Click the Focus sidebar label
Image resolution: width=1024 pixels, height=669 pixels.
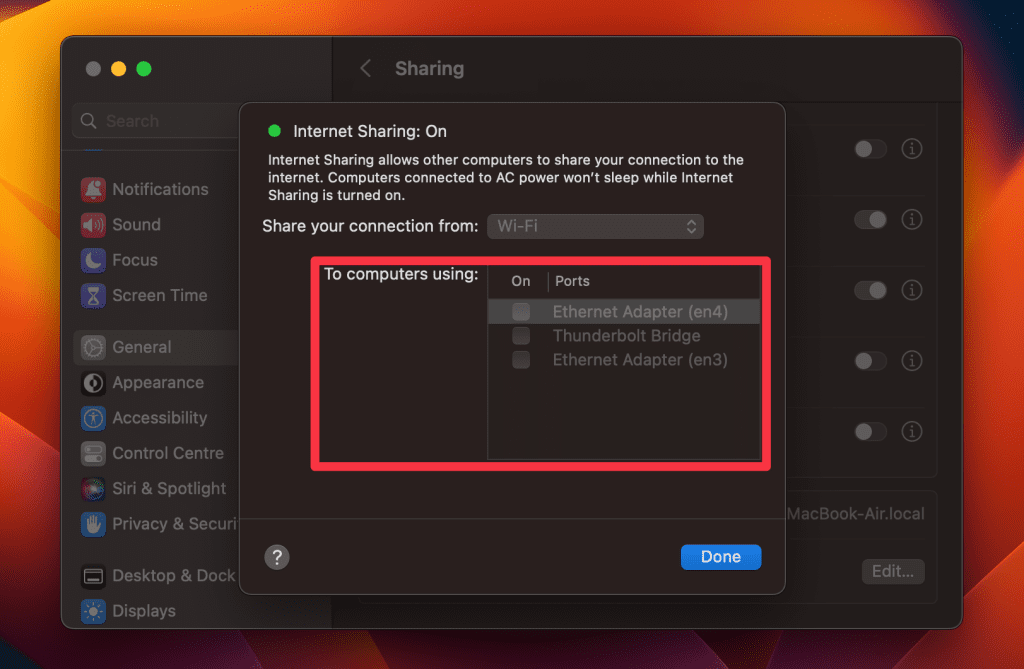pos(135,260)
